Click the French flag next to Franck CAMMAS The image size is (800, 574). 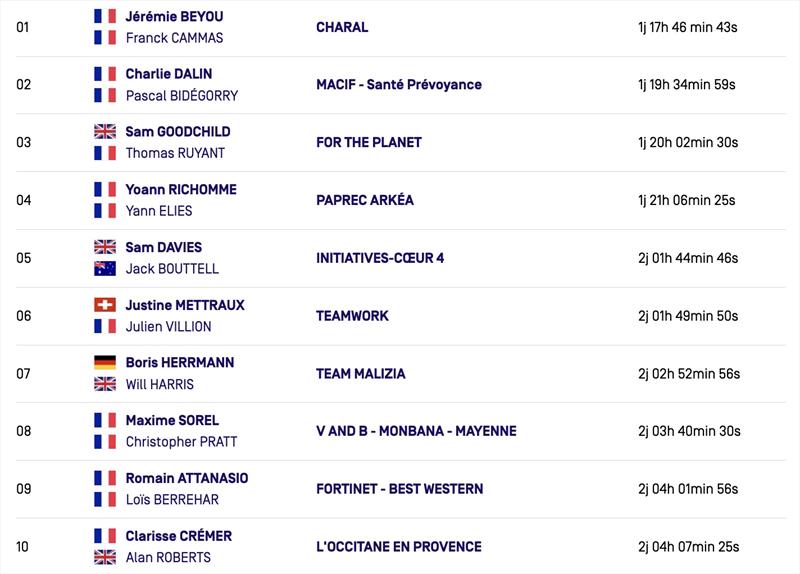click(105, 38)
